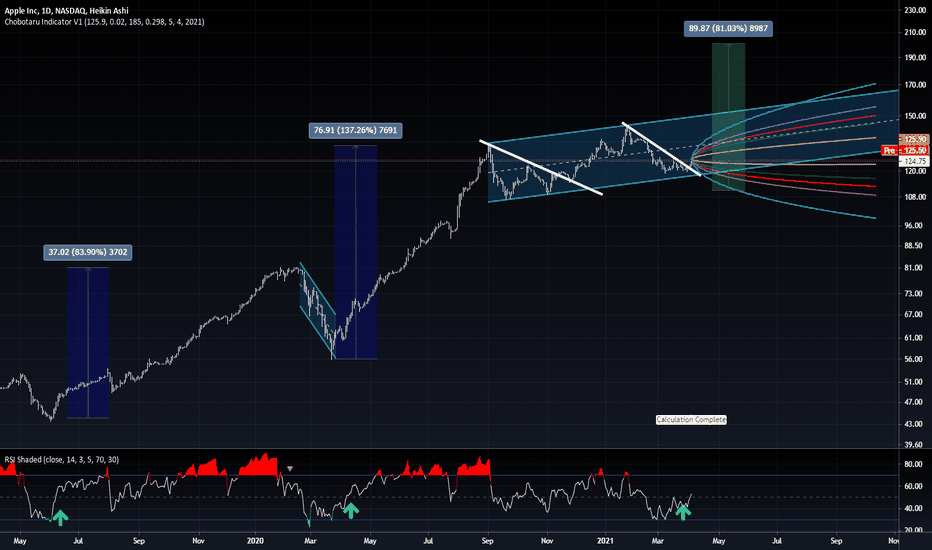Image resolution: width=932 pixels, height=550 pixels.
Task: Click 170.00 on the price axis
Action: (x=915, y=85)
